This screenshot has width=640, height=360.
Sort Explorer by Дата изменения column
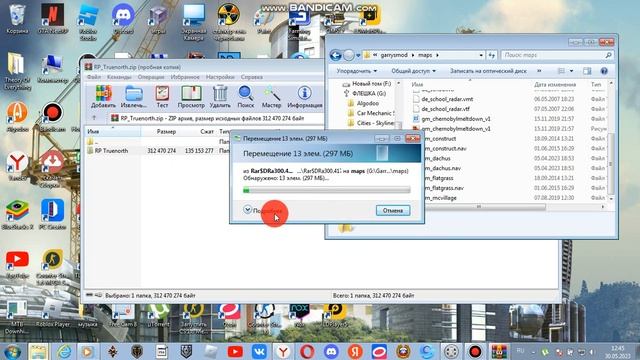click(x=555, y=84)
